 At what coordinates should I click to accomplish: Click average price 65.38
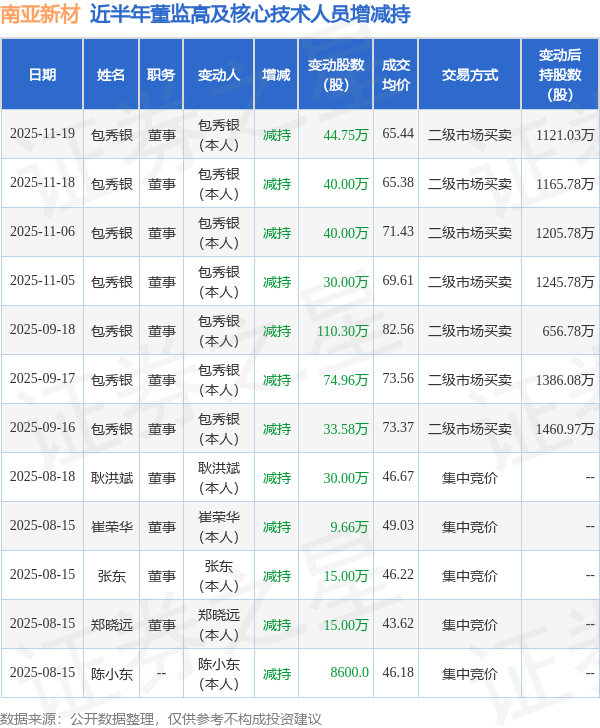pyautogui.click(x=398, y=182)
